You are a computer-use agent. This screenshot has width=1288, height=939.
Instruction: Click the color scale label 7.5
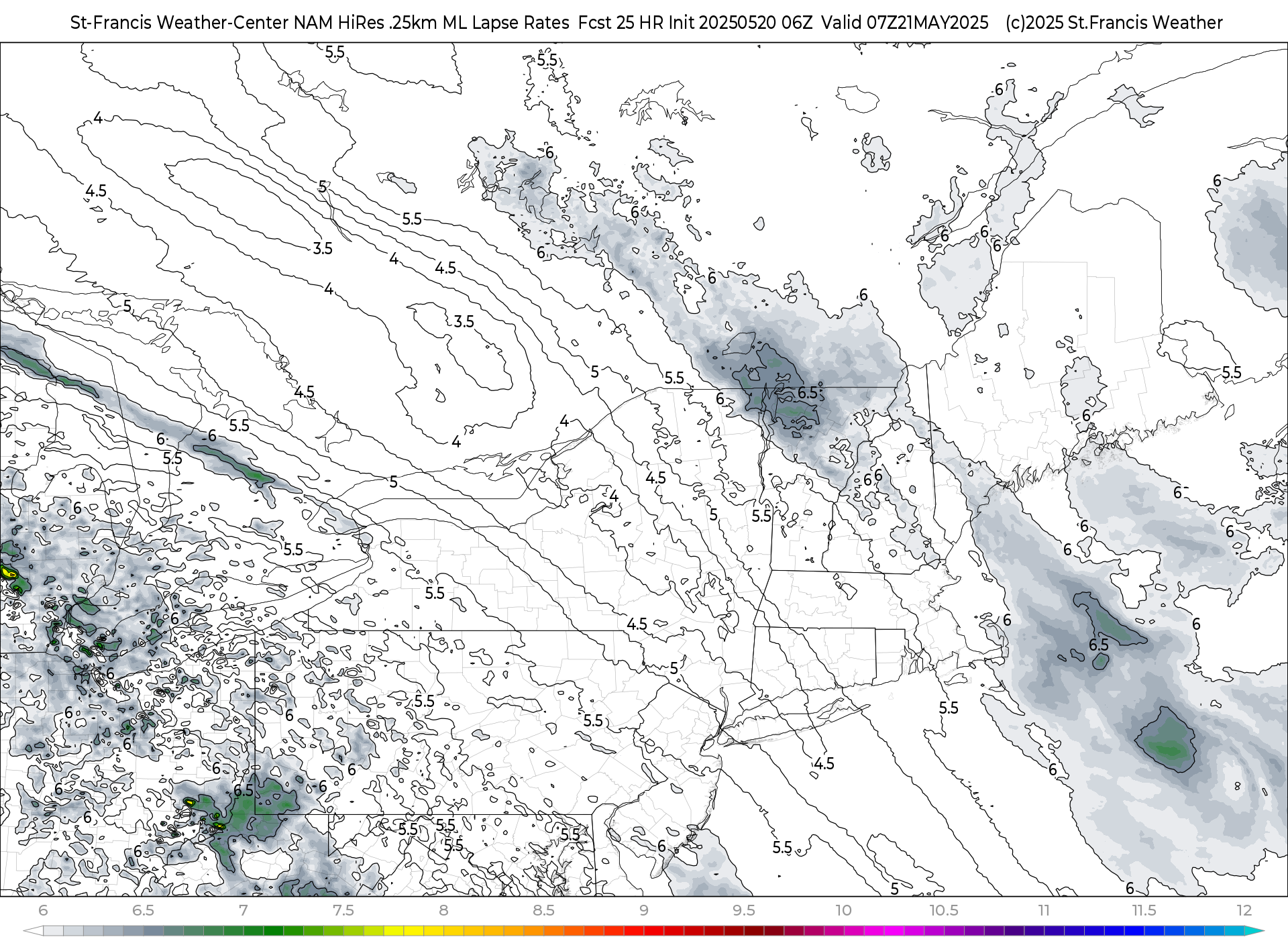(x=343, y=911)
